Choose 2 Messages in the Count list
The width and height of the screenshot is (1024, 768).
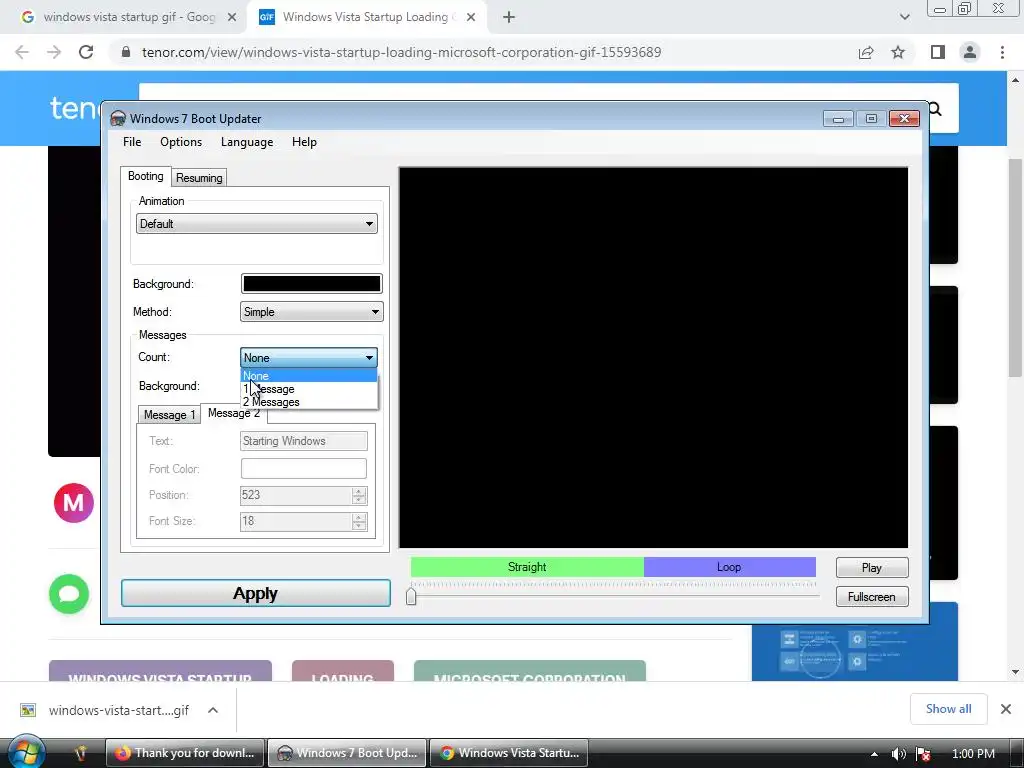308,402
